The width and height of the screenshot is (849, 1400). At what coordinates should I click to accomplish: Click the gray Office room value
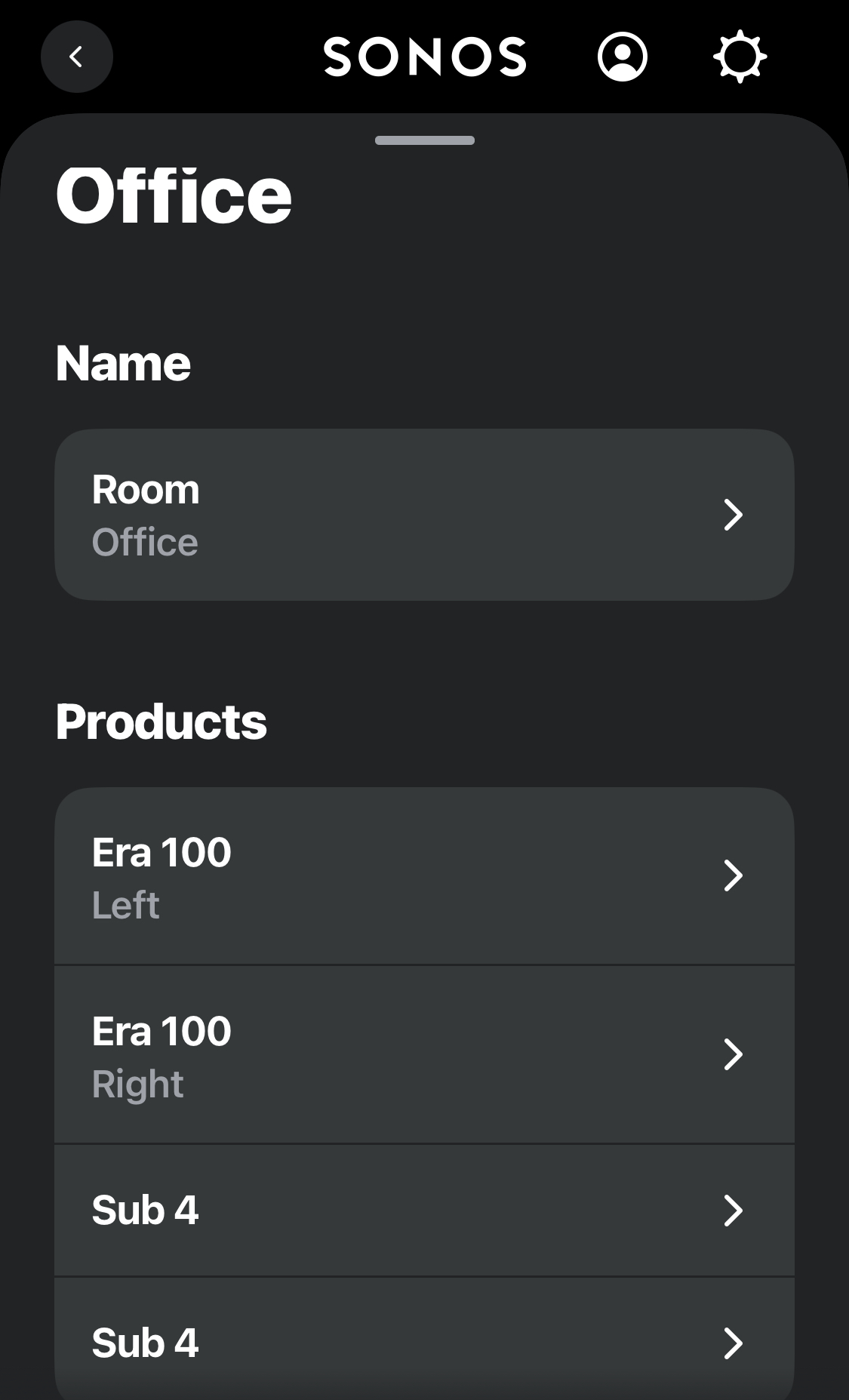[x=145, y=543]
